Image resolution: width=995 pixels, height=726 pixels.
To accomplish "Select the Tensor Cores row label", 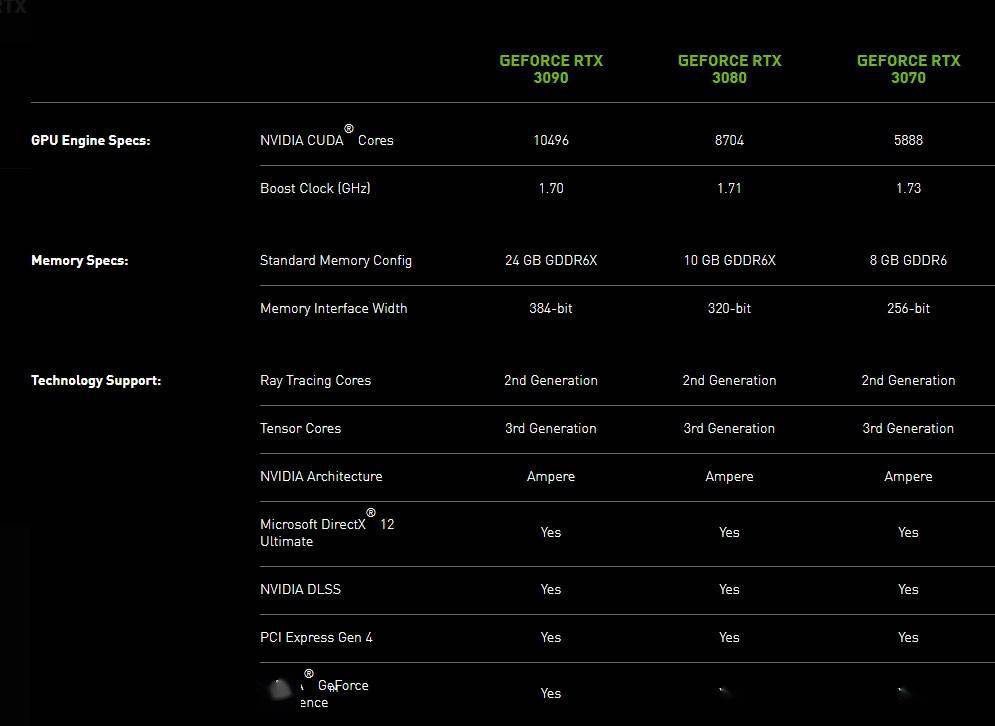I will pos(300,428).
